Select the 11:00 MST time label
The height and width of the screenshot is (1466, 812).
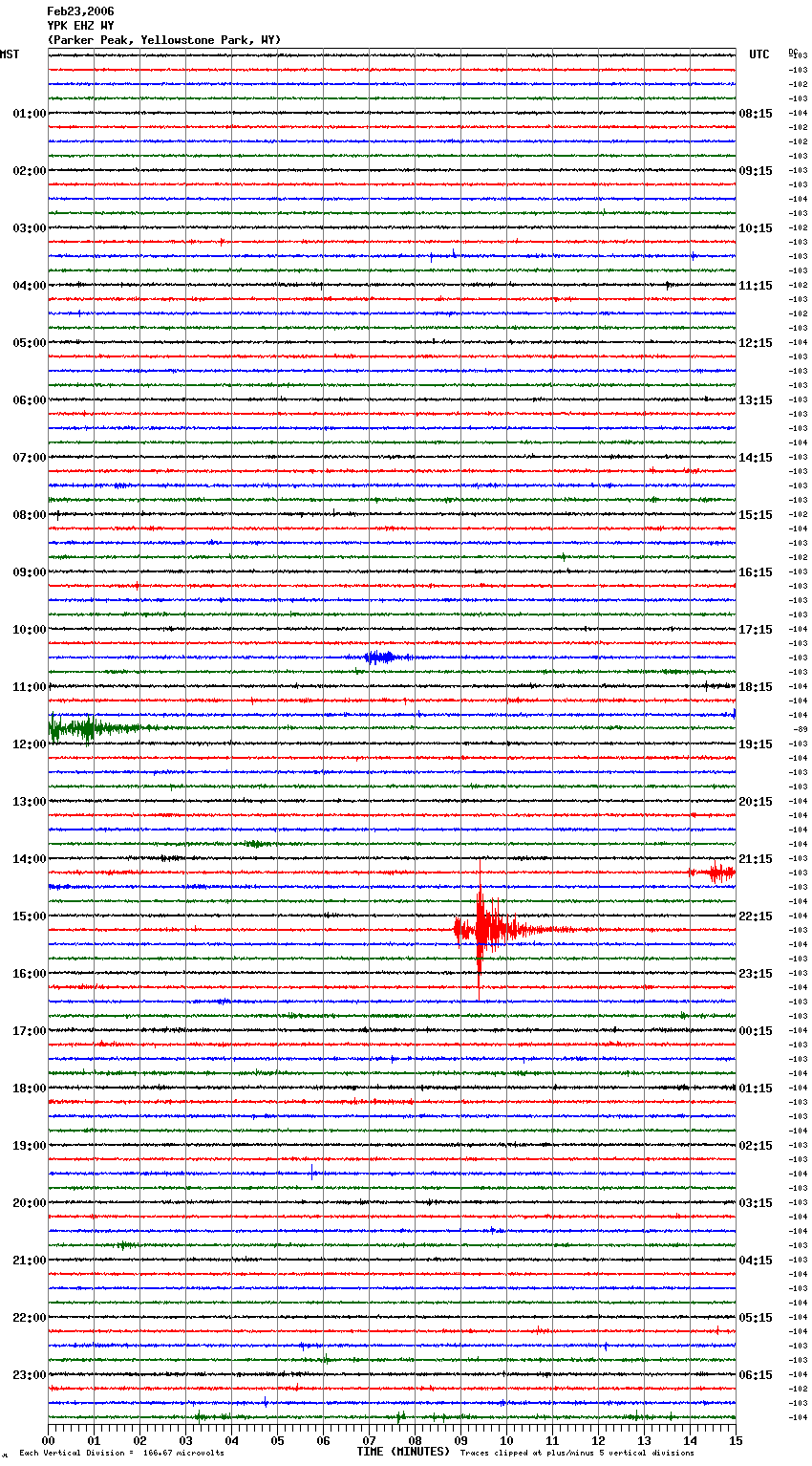click(x=29, y=687)
